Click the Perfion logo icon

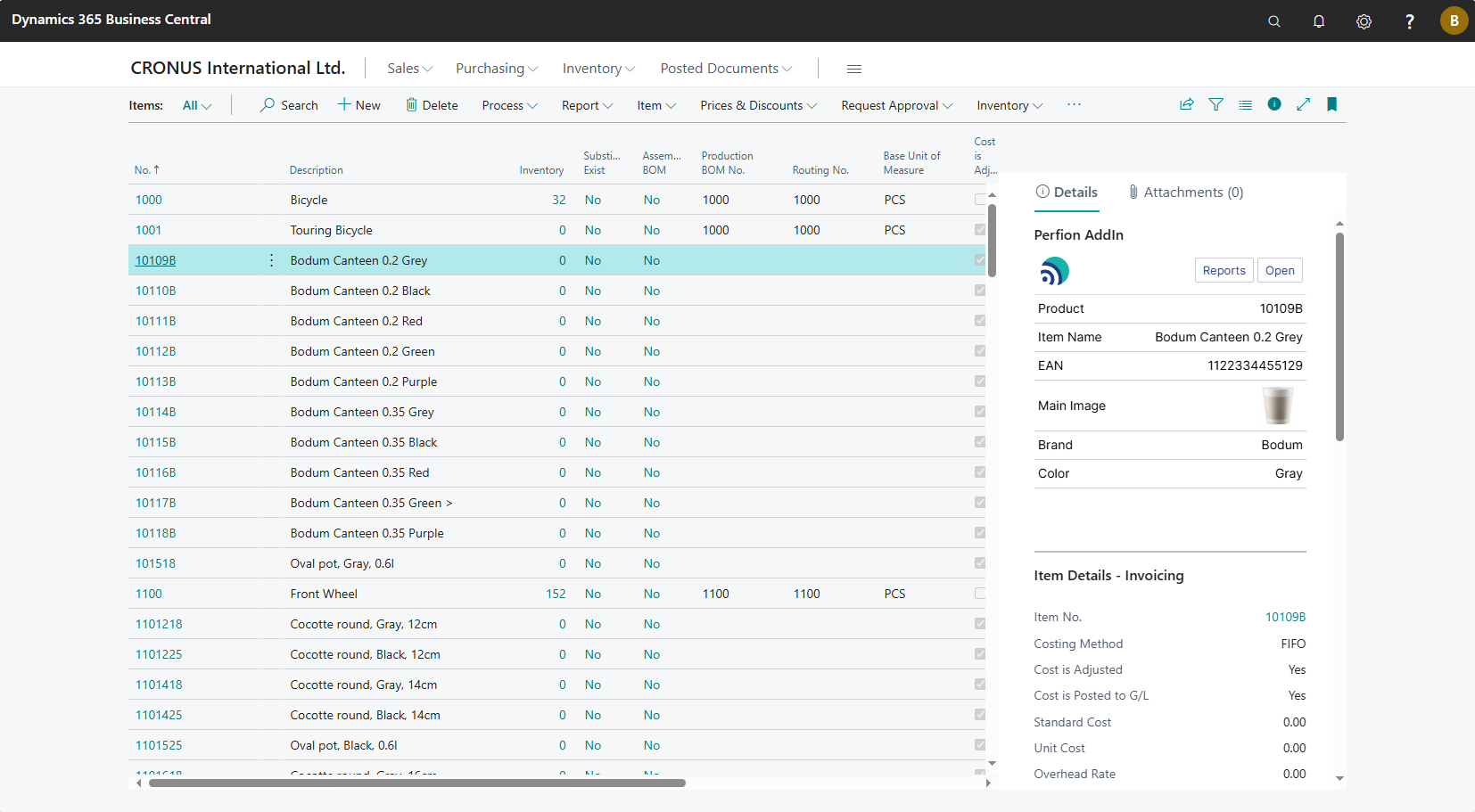[x=1054, y=271]
